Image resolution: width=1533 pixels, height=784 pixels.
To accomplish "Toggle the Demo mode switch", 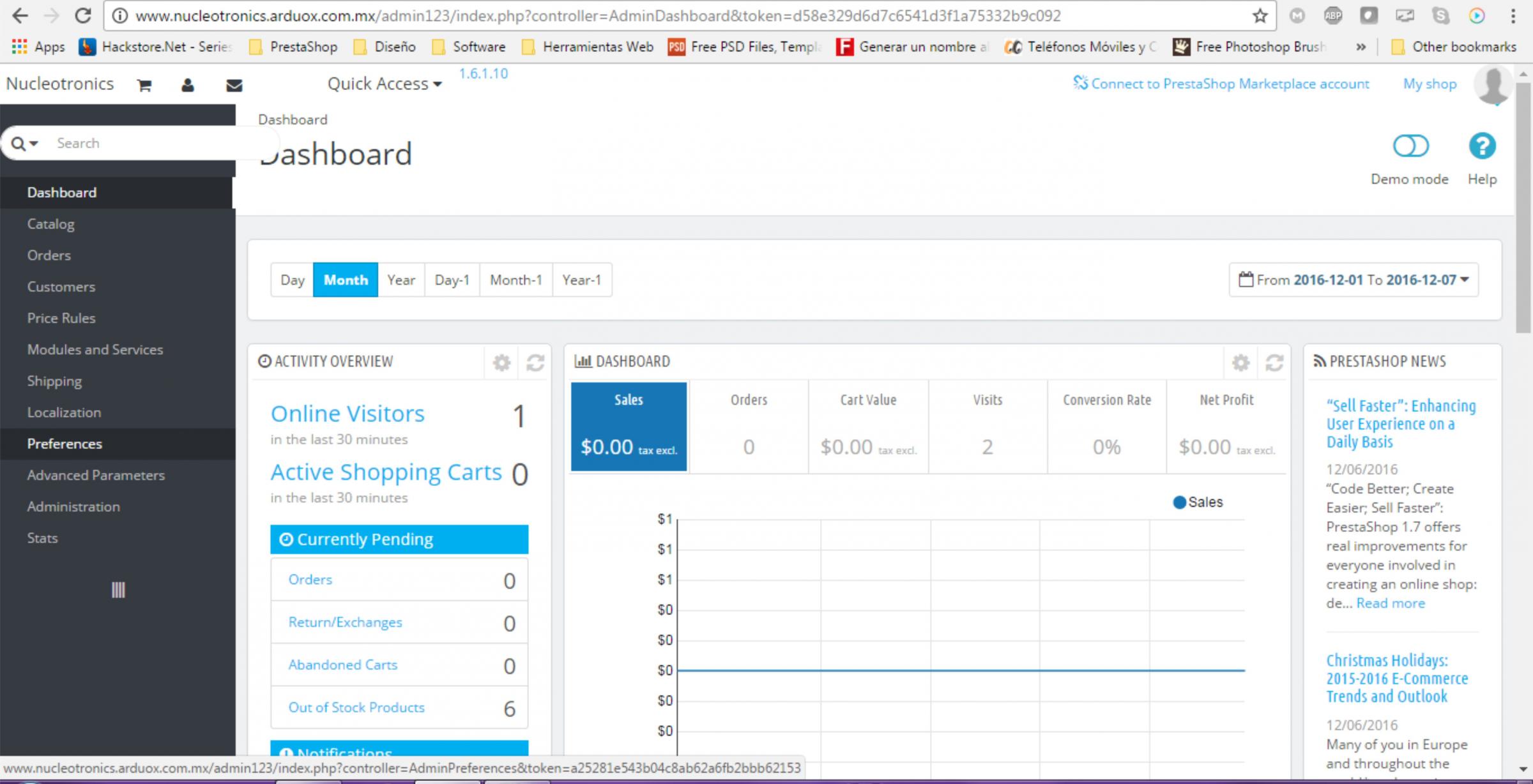I will tap(1410, 146).
